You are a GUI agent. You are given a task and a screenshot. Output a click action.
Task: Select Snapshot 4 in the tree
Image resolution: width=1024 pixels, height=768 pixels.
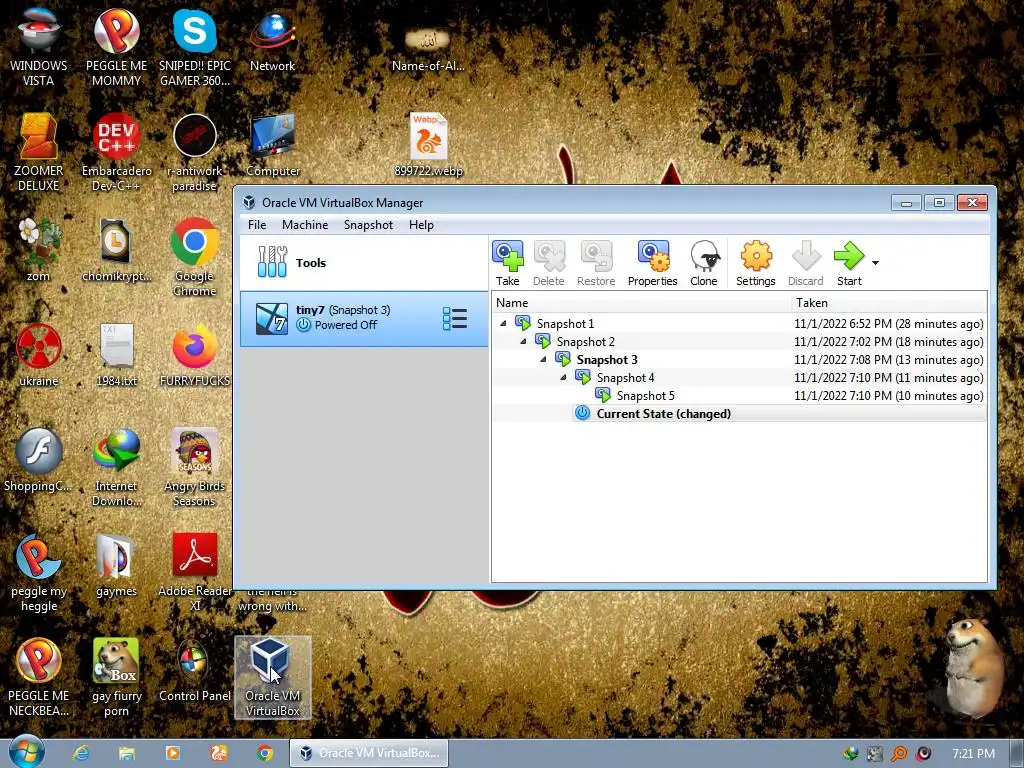[625, 377]
